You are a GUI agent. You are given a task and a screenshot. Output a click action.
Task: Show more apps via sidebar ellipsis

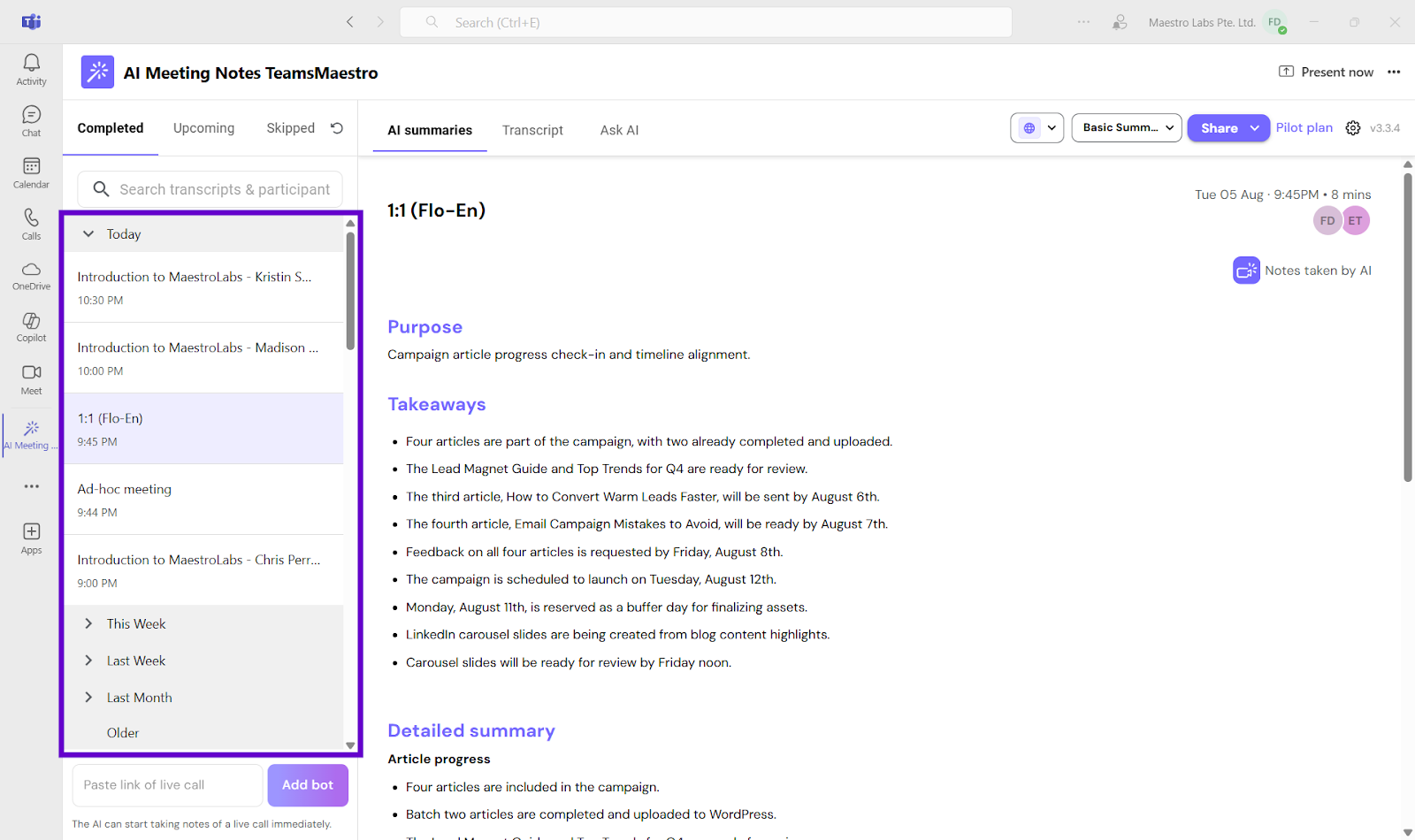(x=31, y=486)
